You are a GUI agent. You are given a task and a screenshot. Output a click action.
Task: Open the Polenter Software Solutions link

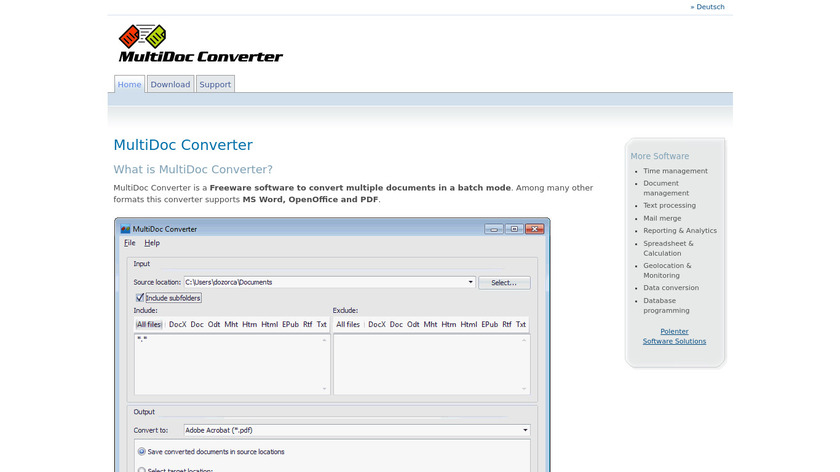[x=674, y=336]
